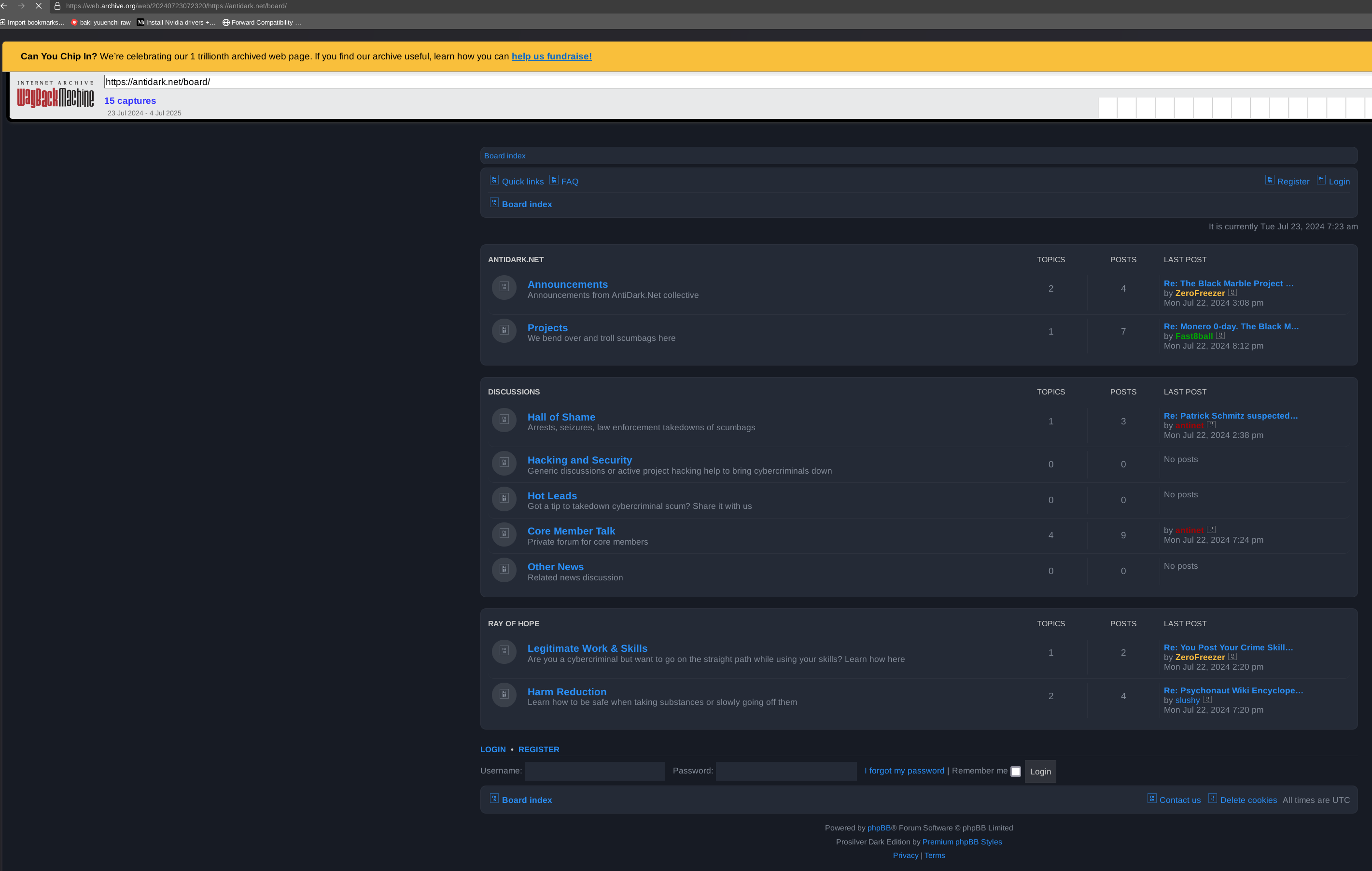Click the Core Member Talk forum icon
The height and width of the screenshot is (871, 1372).
click(x=504, y=534)
